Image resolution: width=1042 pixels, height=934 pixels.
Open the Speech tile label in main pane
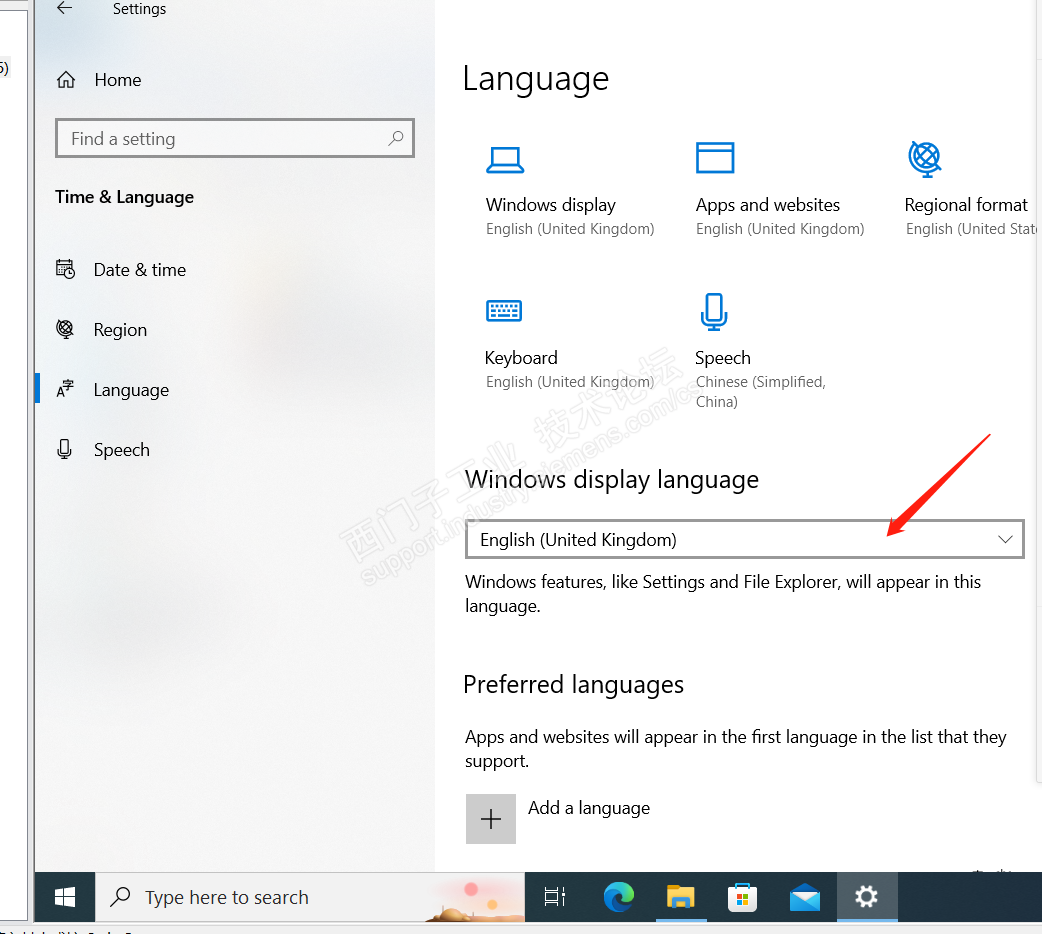[x=722, y=358]
